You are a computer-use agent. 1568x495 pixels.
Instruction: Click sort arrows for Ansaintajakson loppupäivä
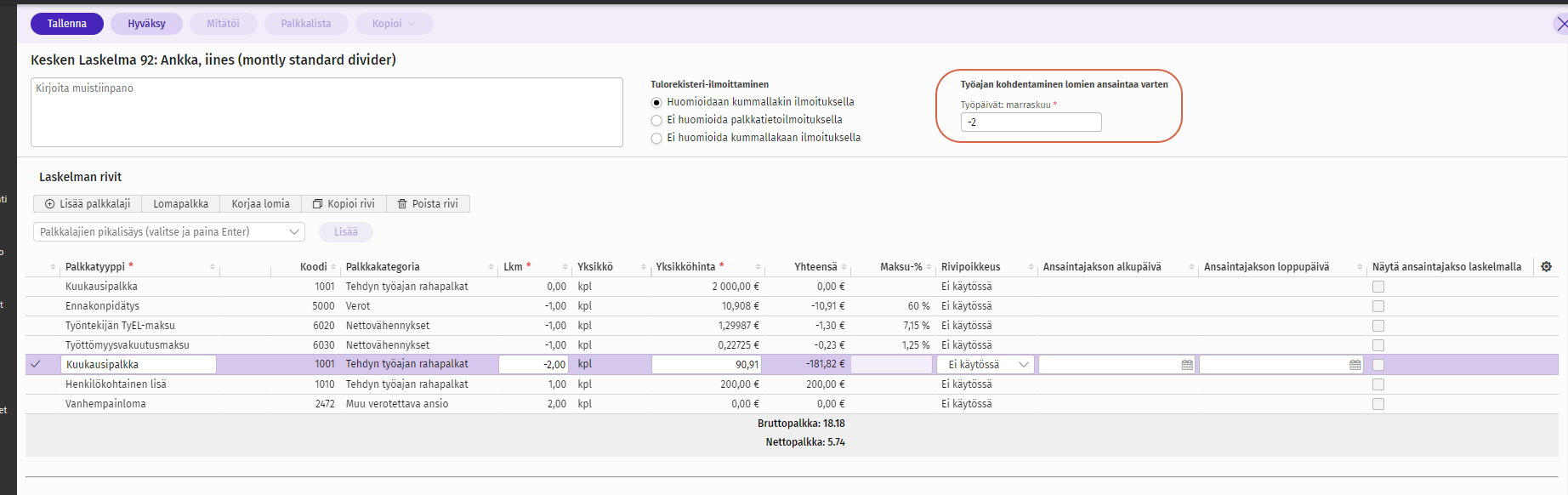click(1361, 267)
